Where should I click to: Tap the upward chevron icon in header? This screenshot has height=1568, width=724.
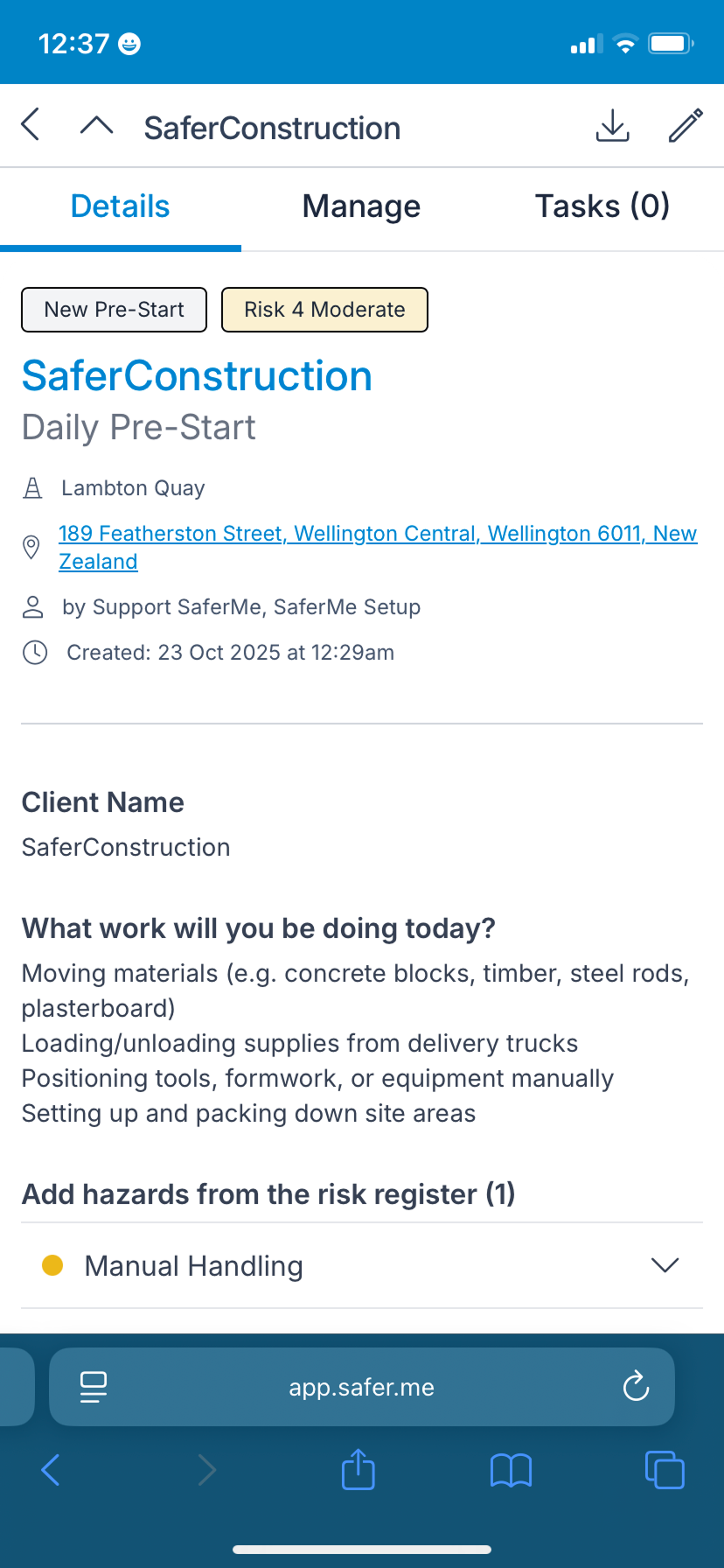(x=96, y=126)
